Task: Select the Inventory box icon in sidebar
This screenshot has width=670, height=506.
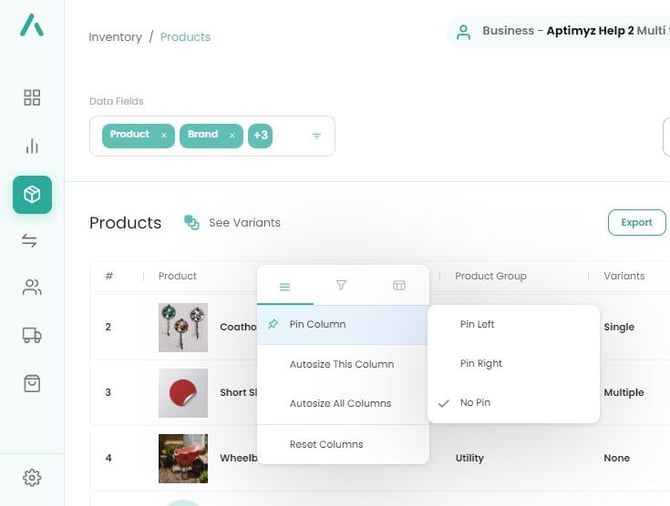Action: 32,194
